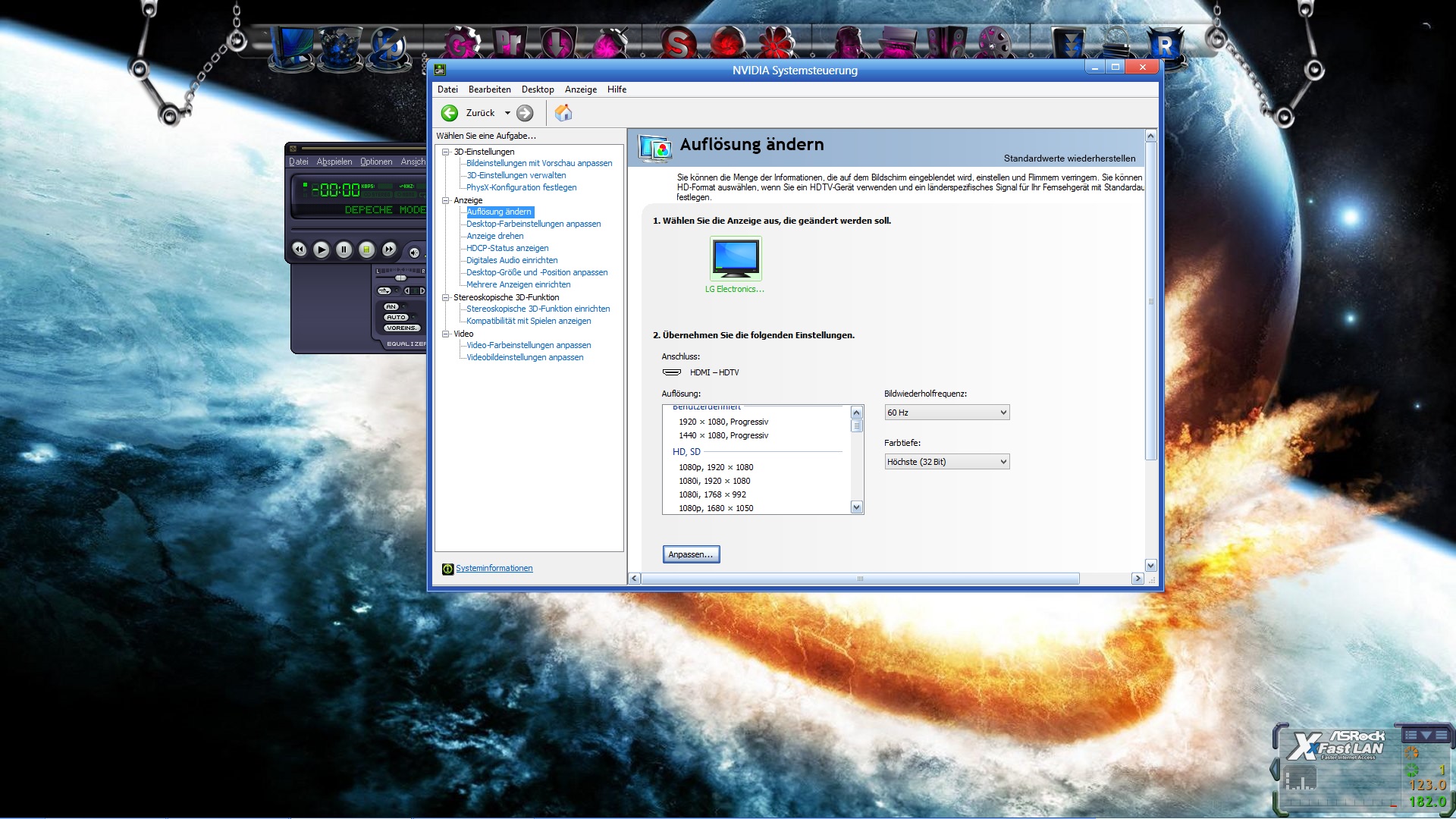
Task: Click the grey forward arrow button
Action: point(525,113)
